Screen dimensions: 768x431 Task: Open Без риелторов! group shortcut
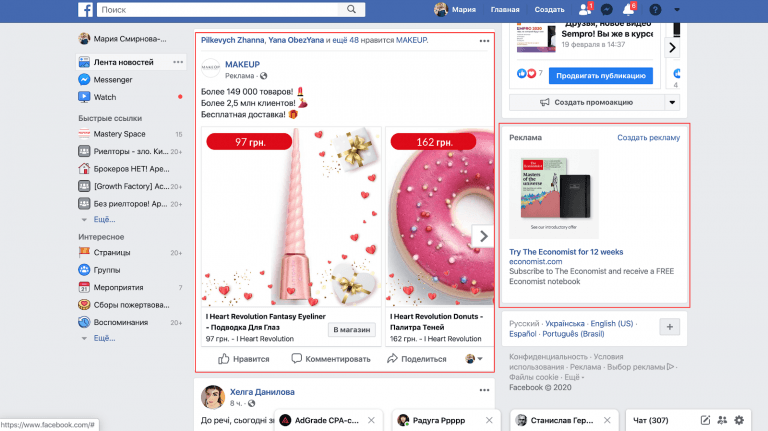(x=131, y=204)
